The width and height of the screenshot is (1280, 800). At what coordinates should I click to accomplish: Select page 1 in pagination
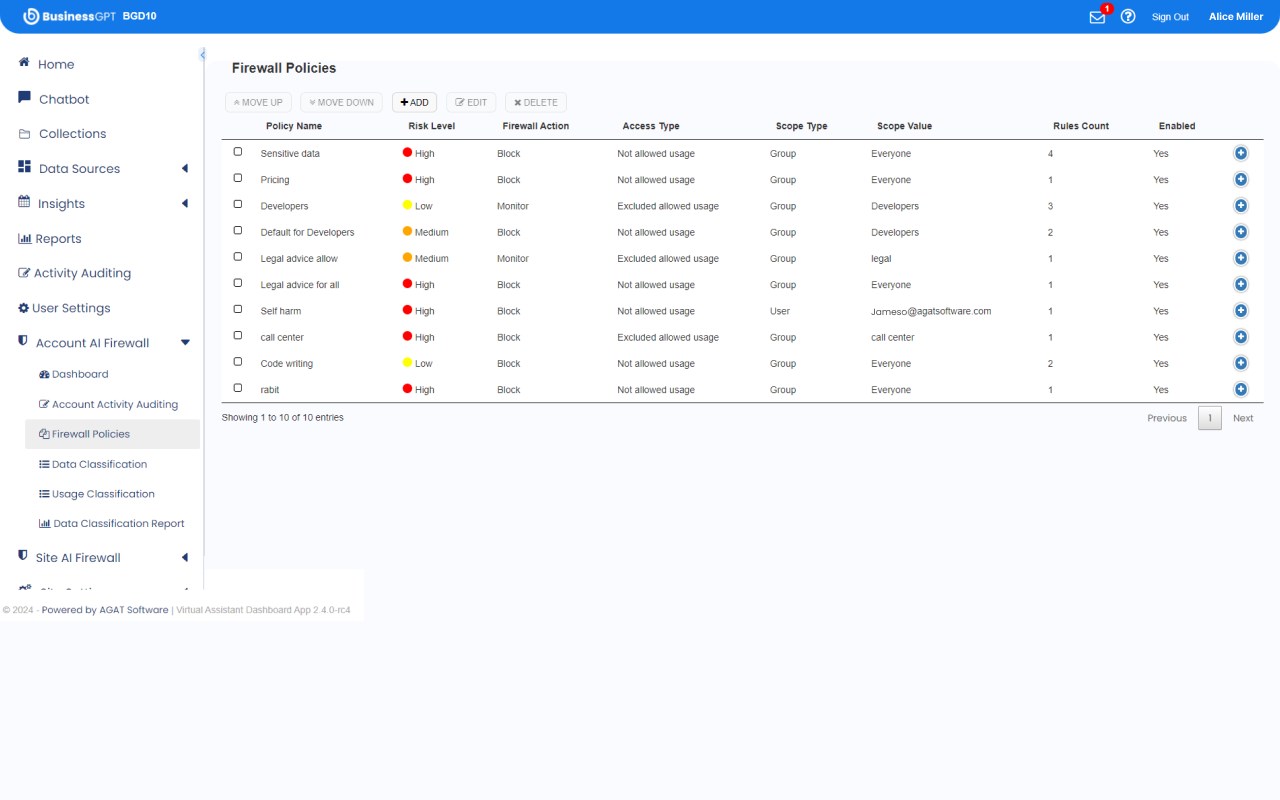(1210, 418)
